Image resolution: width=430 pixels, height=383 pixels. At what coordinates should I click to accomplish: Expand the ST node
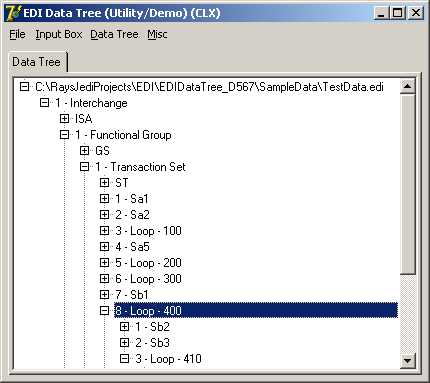point(104,183)
